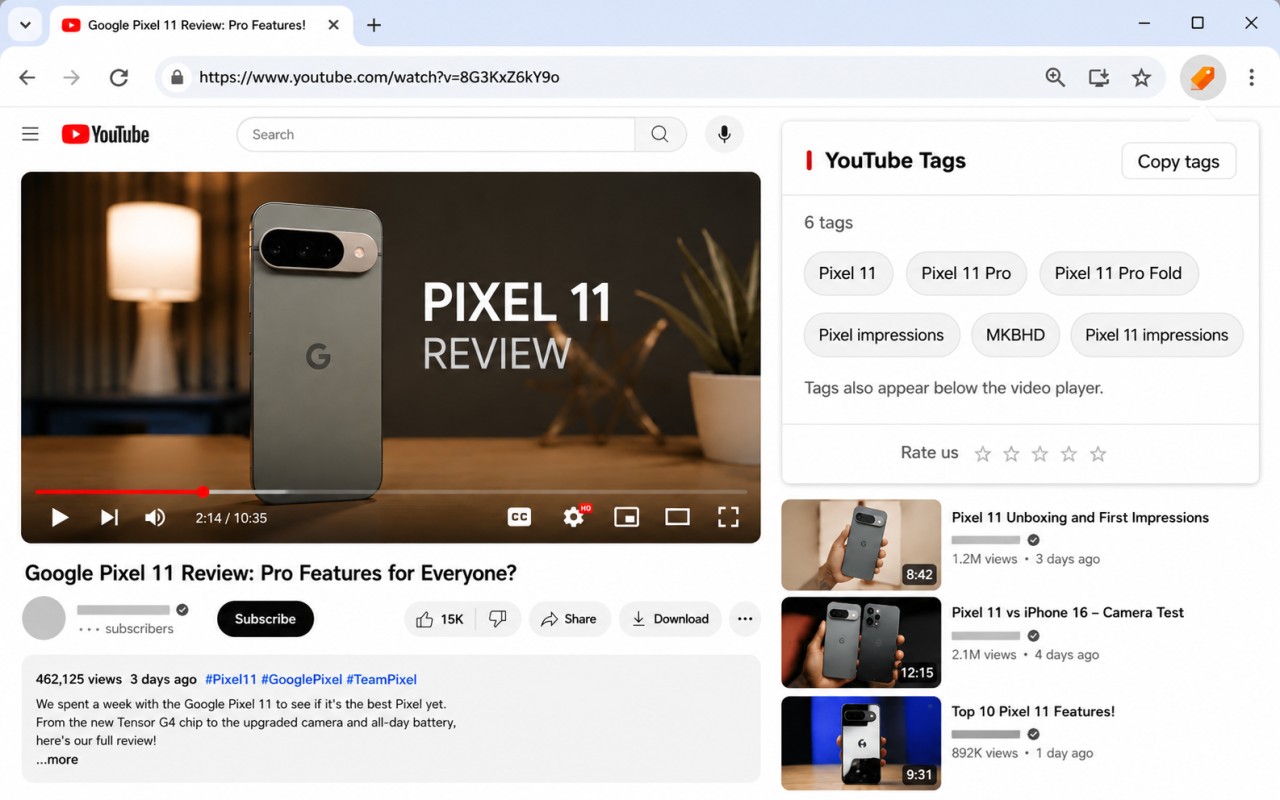Click the #TeamPixel hashtag
Screen dimensions: 1280x800
point(382,679)
